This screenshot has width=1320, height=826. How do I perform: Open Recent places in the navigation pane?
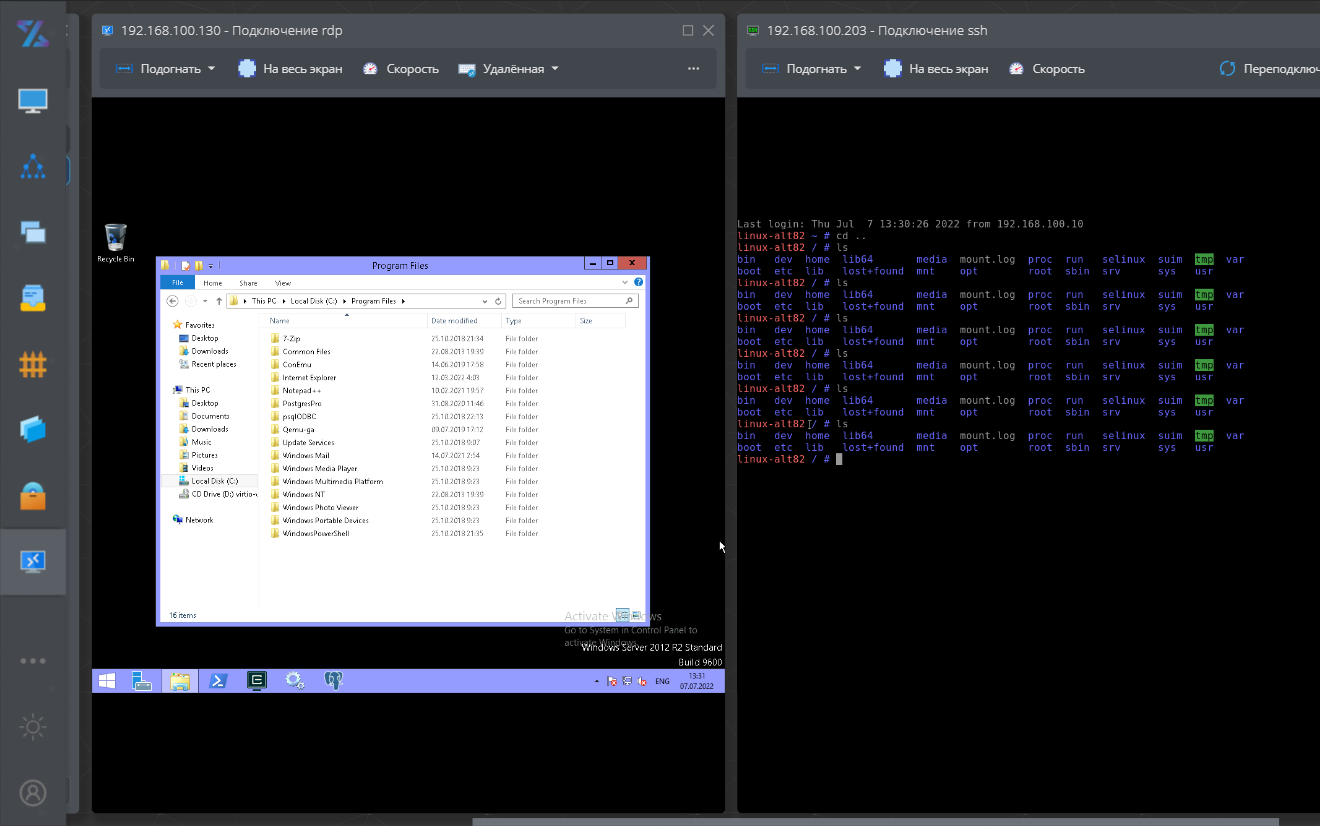pyautogui.click(x=208, y=364)
